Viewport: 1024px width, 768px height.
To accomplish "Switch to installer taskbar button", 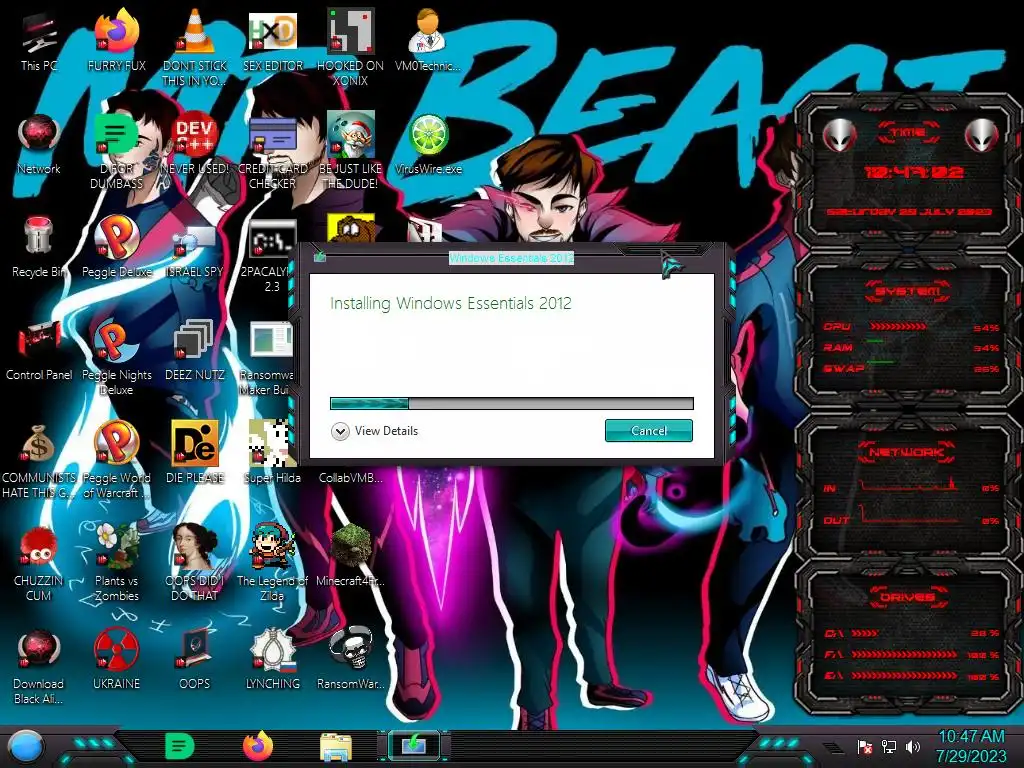I will click(414, 746).
